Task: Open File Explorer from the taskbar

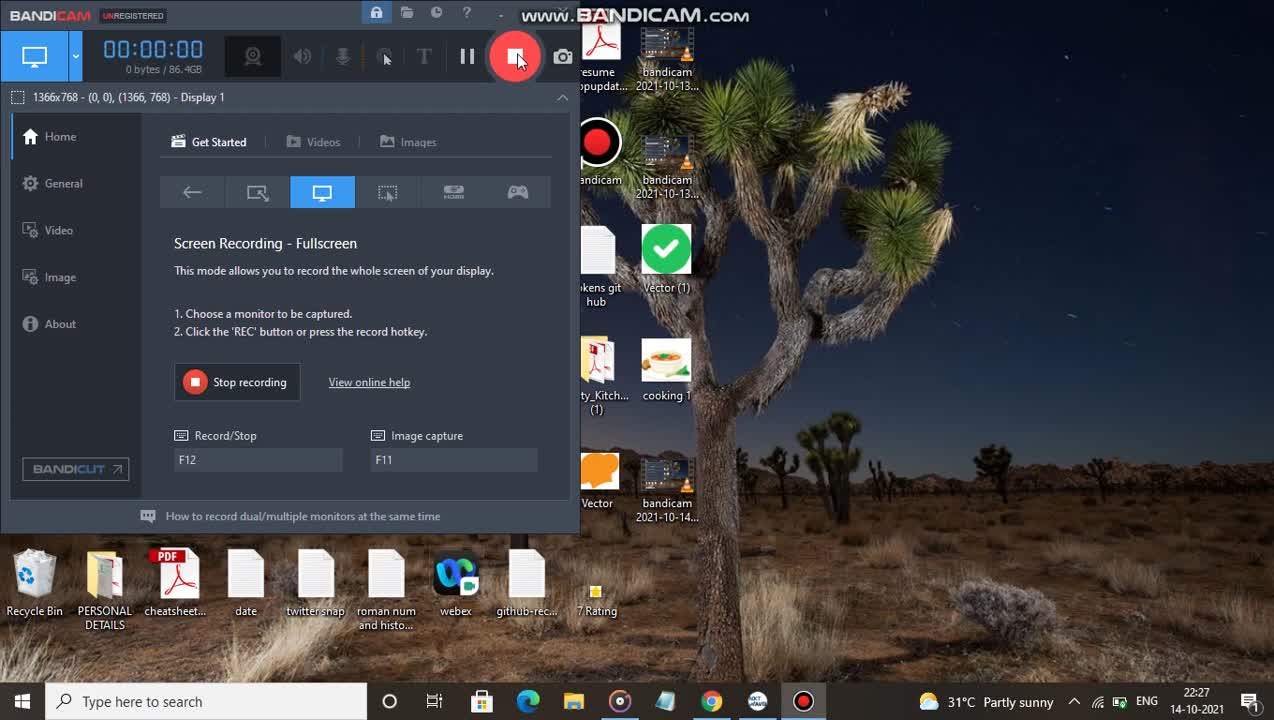Action: point(574,702)
